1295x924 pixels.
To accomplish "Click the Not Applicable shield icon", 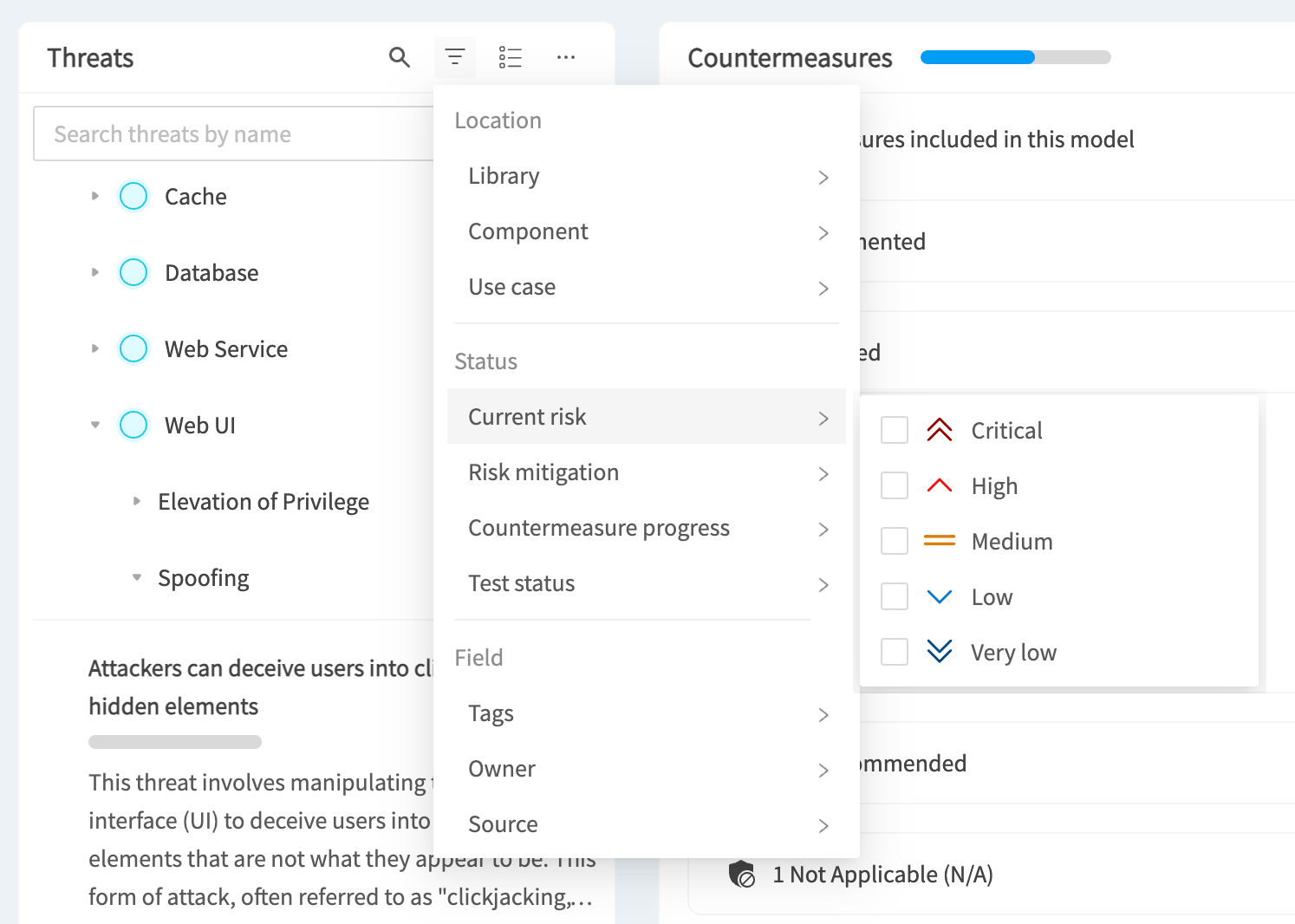I will click(742, 874).
